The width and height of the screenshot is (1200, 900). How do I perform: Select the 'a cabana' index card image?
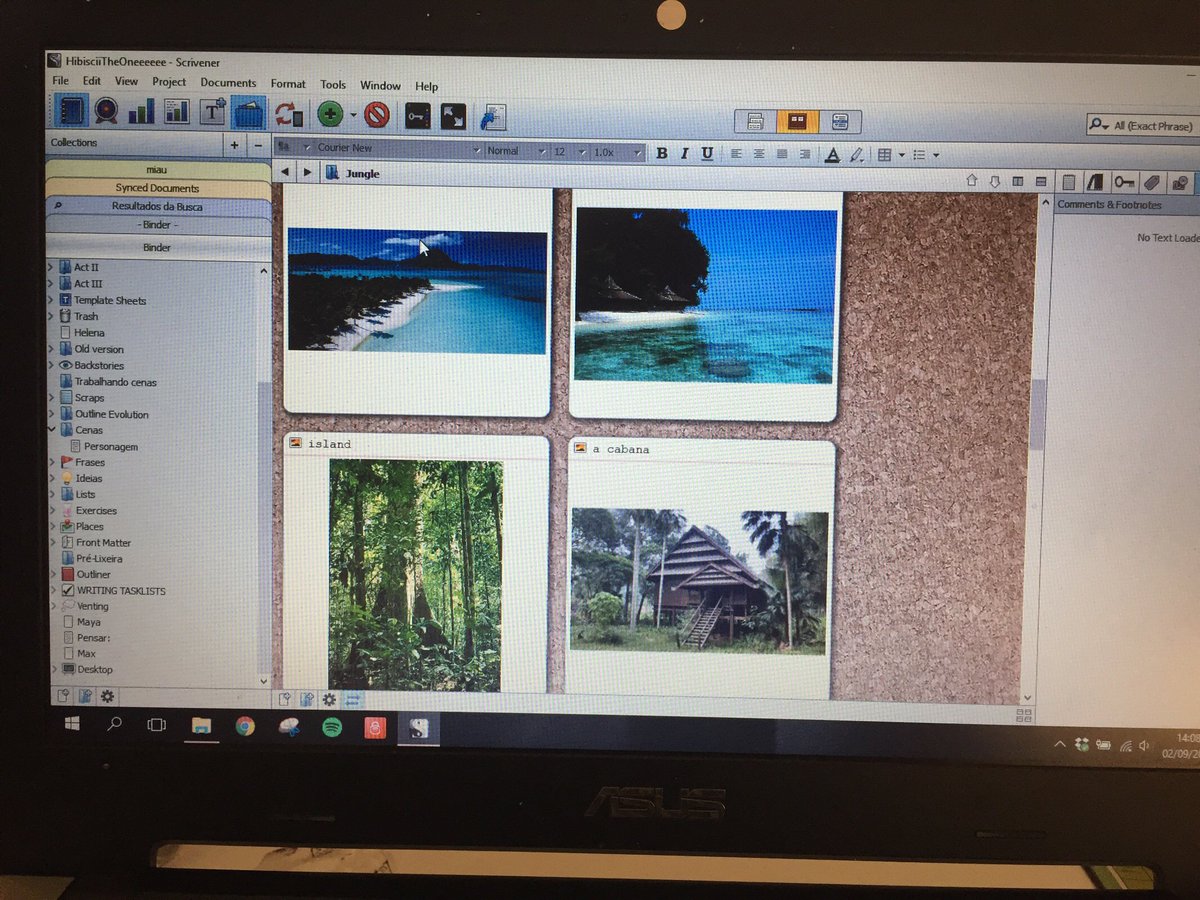pyautogui.click(x=699, y=582)
